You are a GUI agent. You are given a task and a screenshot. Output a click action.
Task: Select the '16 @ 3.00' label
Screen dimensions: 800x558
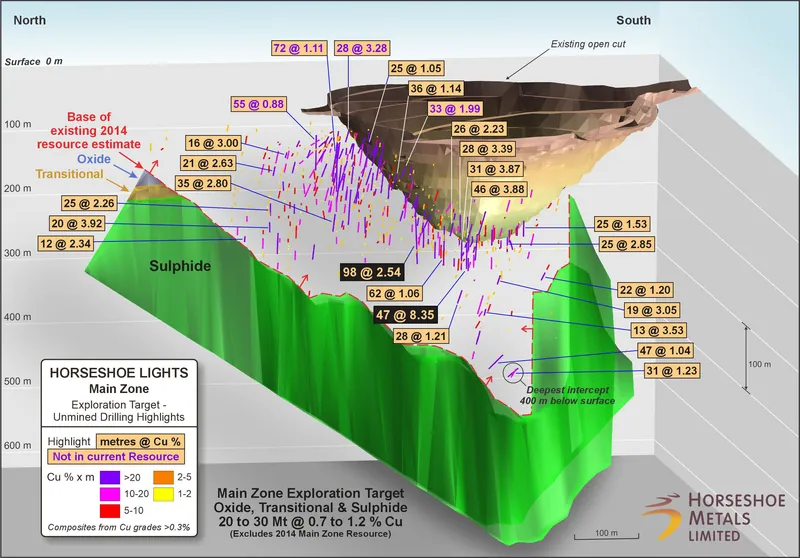tap(213, 143)
